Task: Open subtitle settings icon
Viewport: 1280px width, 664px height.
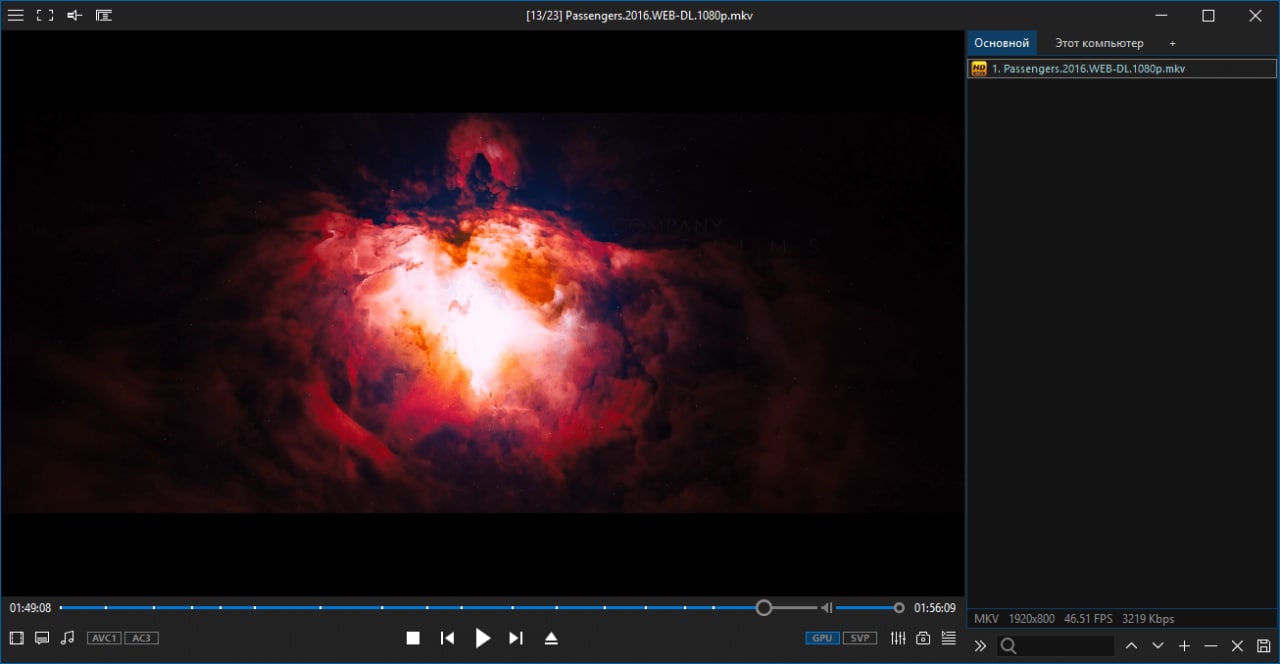Action: (42, 638)
